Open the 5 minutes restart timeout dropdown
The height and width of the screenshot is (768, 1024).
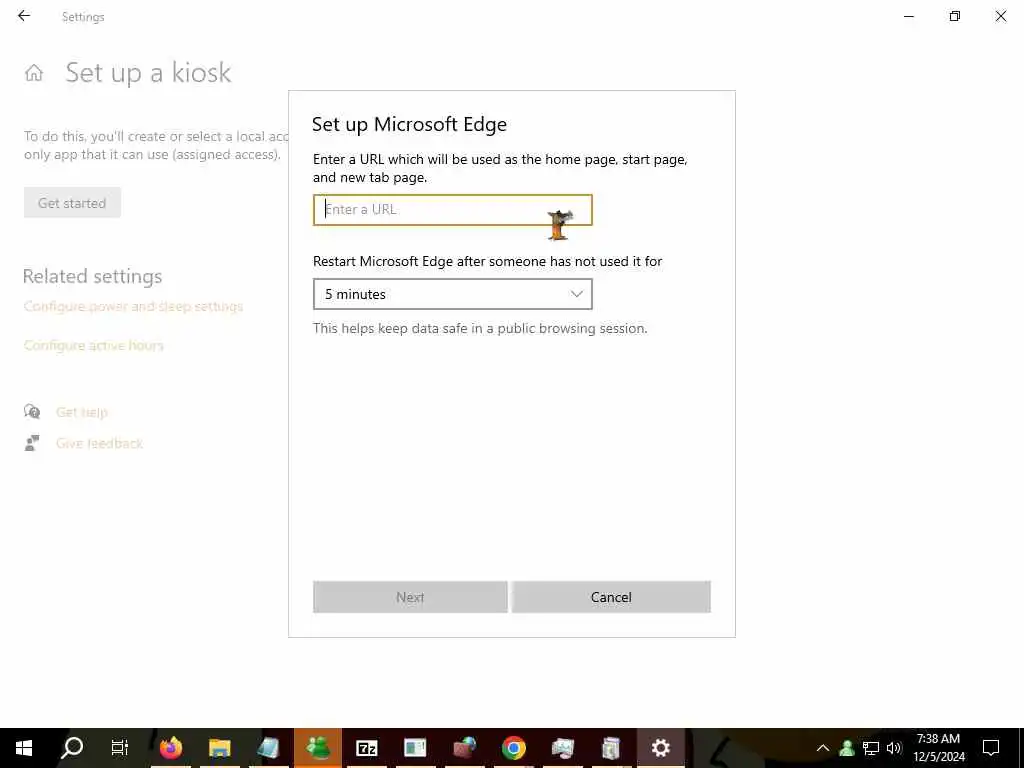coord(453,295)
